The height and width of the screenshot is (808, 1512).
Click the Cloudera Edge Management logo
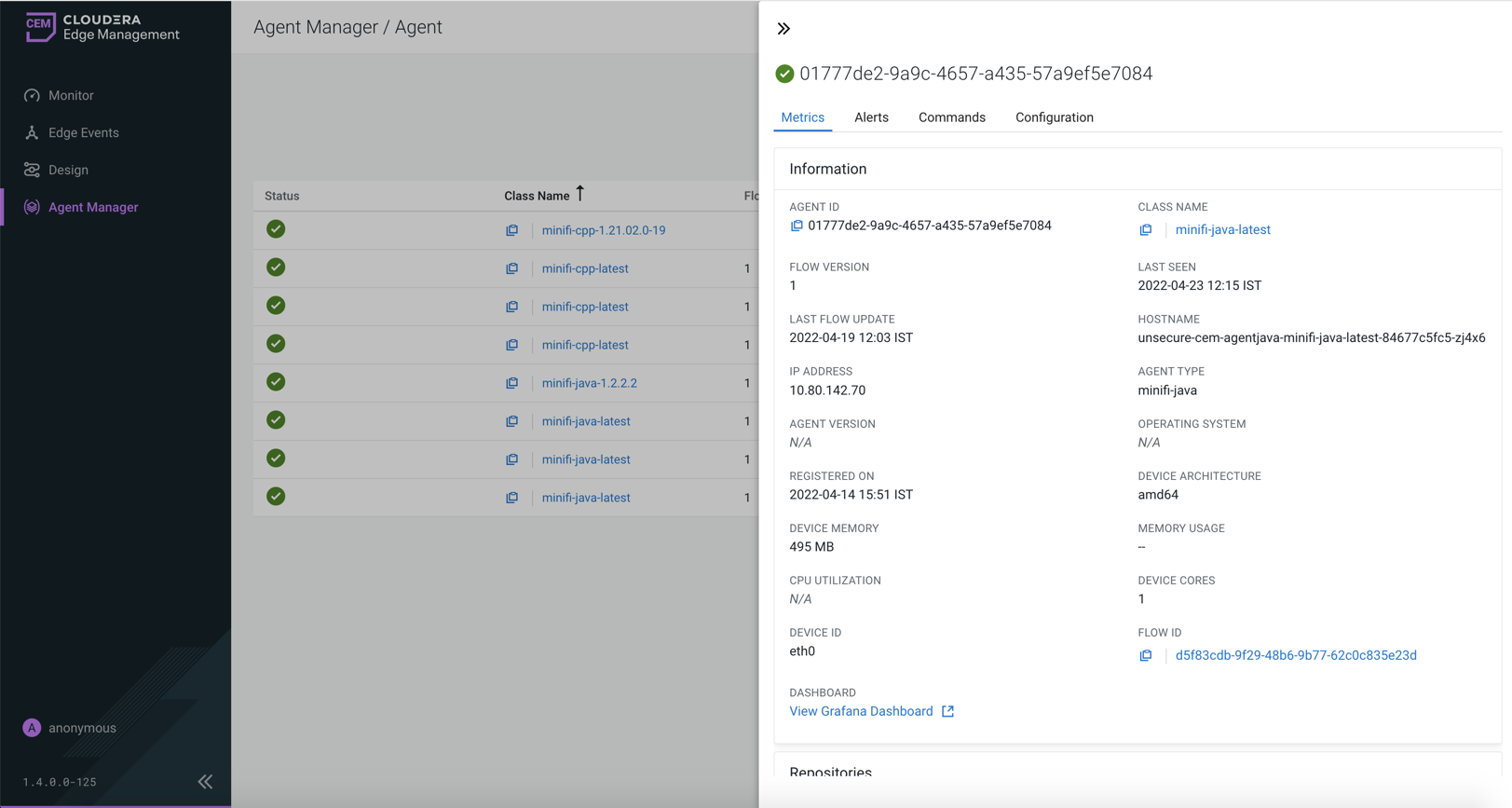pos(102,27)
